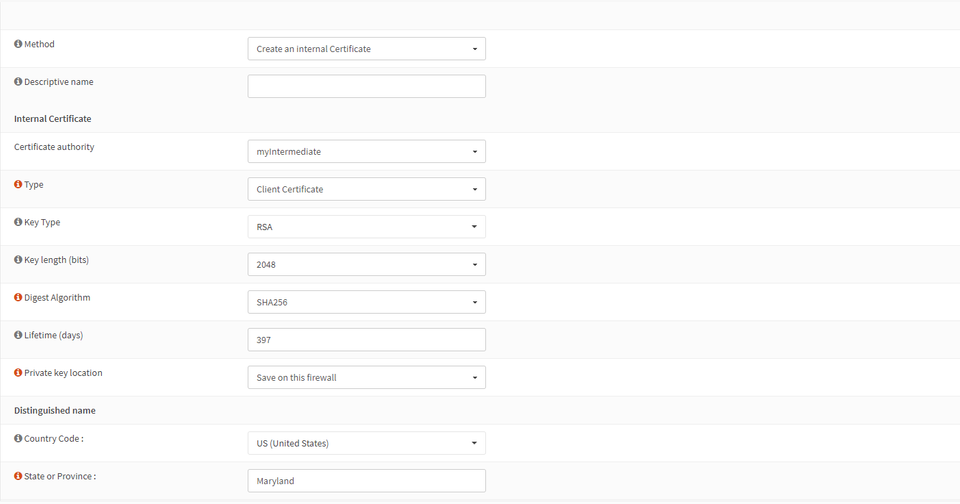Image resolution: width=960 pixels, height=504 pixels.
Task: Click the info icon beside Key length (bits)
Action: click(x=18, y=260)
